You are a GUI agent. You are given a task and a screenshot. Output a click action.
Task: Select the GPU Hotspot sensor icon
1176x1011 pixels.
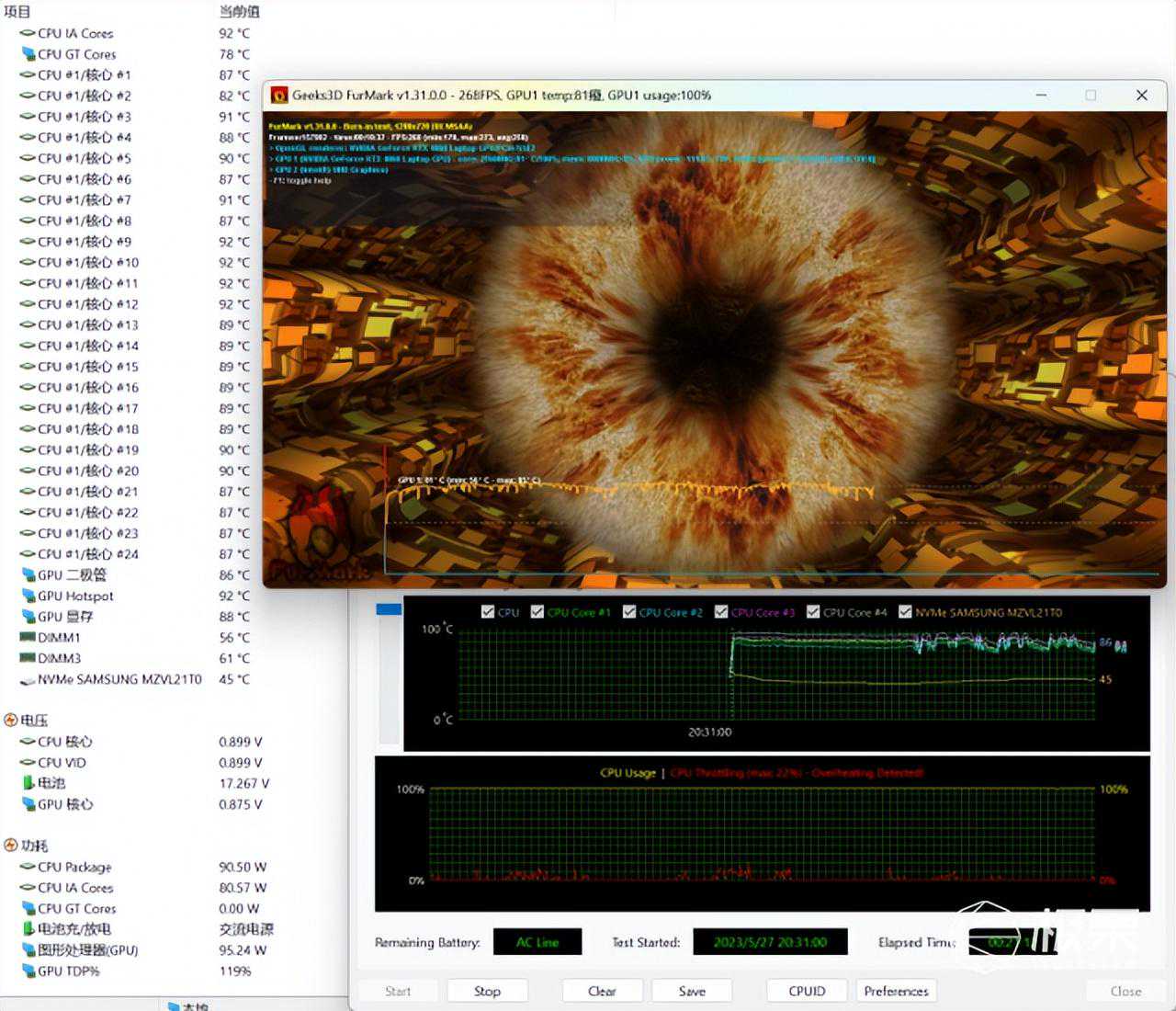click(x=28, y=596)
